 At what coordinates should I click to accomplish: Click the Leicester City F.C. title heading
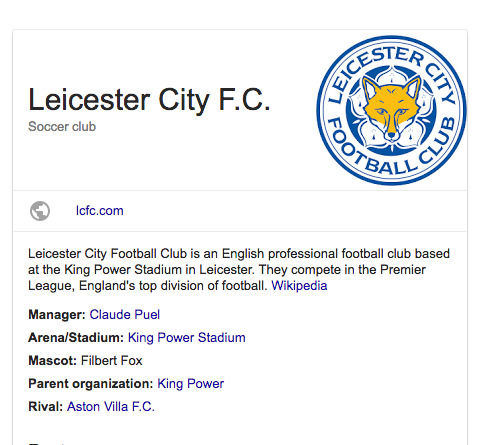[149, 100]
